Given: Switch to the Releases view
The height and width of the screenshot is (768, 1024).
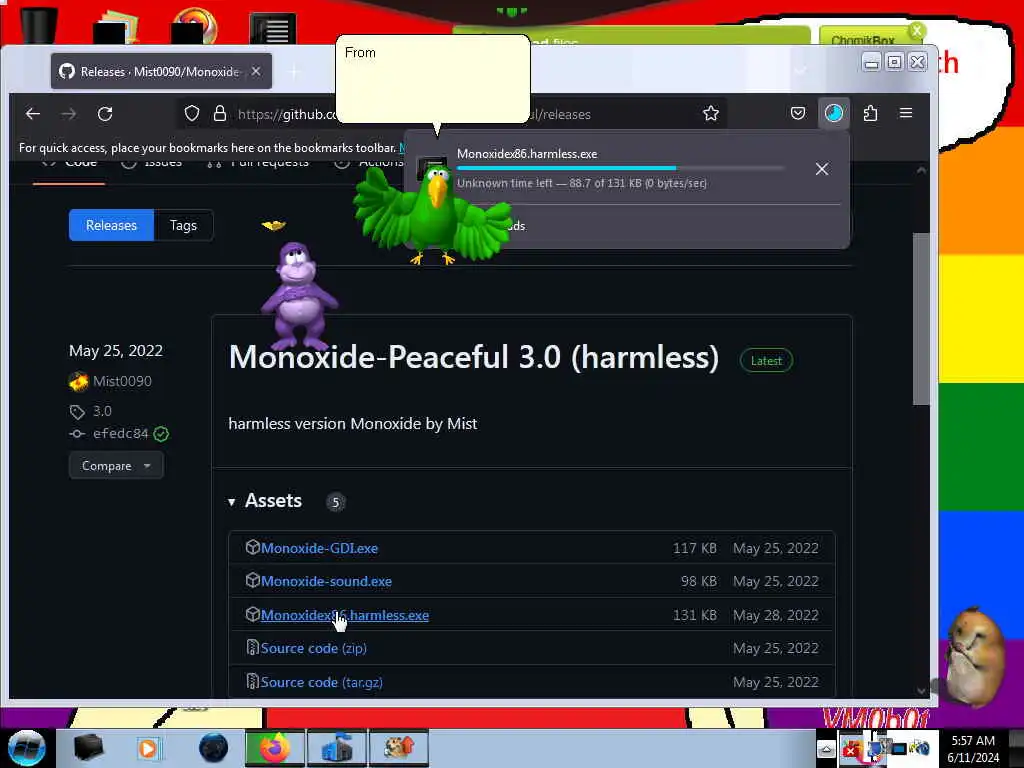Looking at the screenshot, I should (x=111, y=225).
